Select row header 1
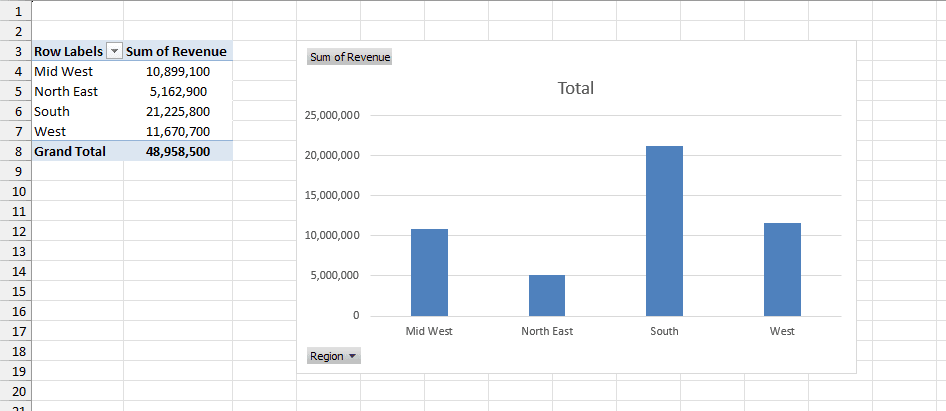Viewport: 946px width, 411px height. pyautogui.click(x=16, y=11)
